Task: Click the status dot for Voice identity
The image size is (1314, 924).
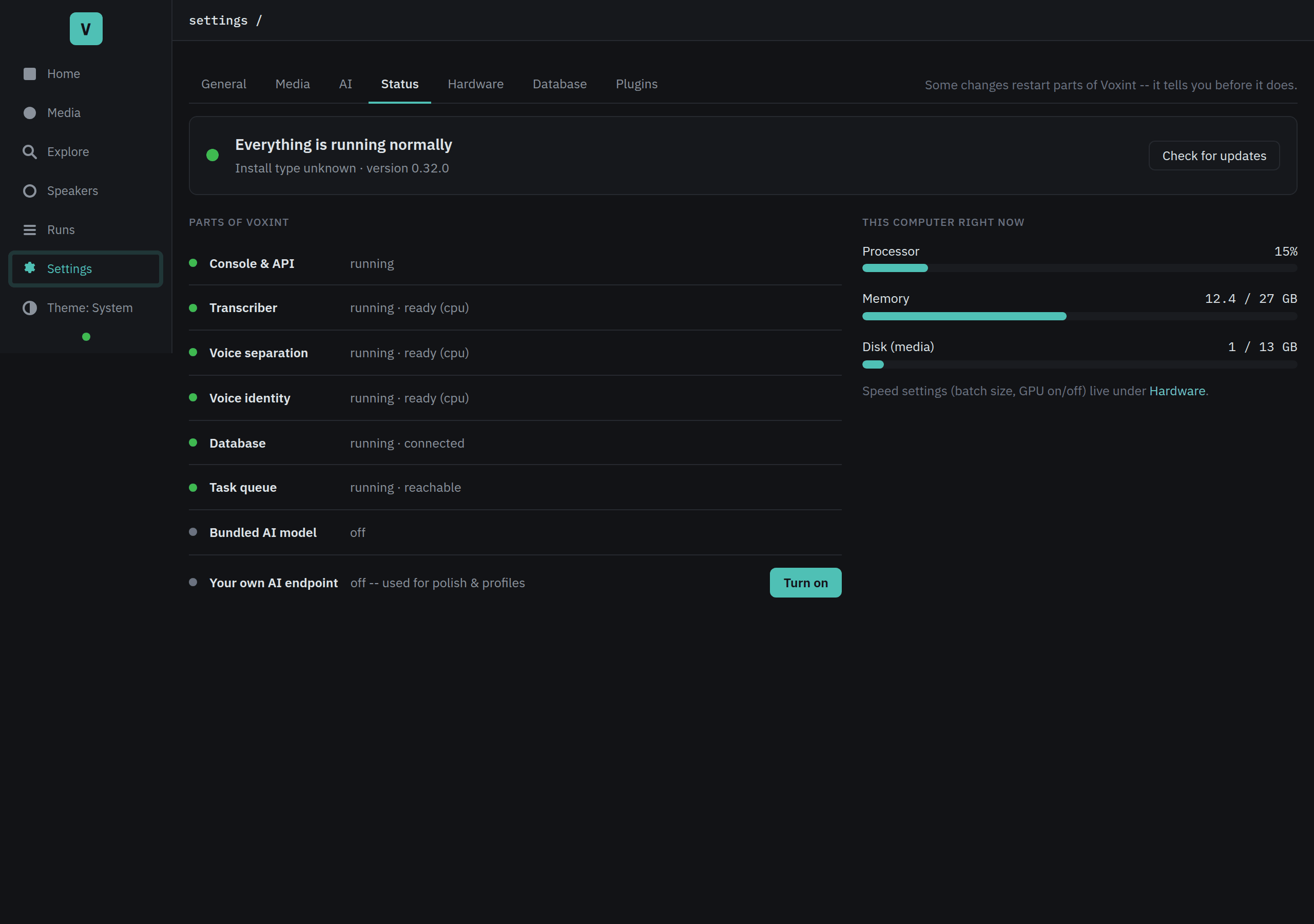Action: (193, 397)
